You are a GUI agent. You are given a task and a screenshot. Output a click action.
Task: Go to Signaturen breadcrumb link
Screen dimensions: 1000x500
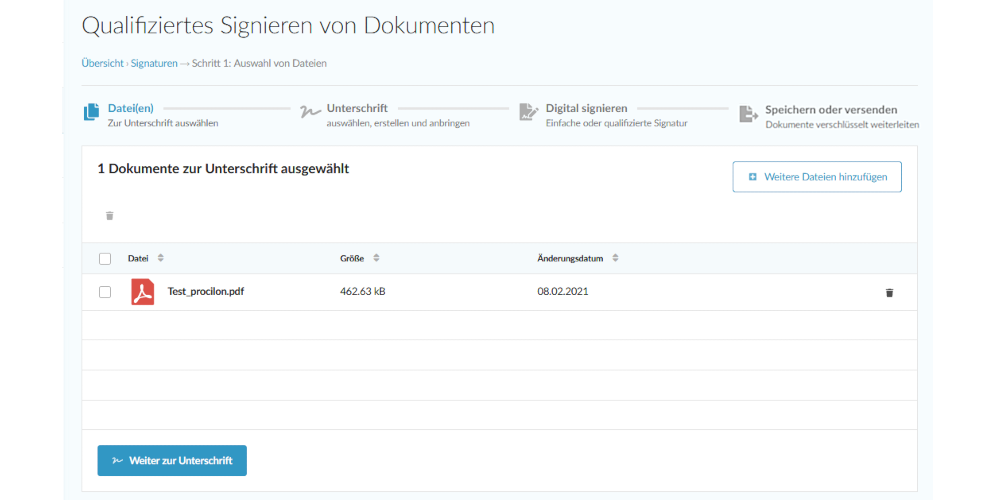[x=154, y=64]
